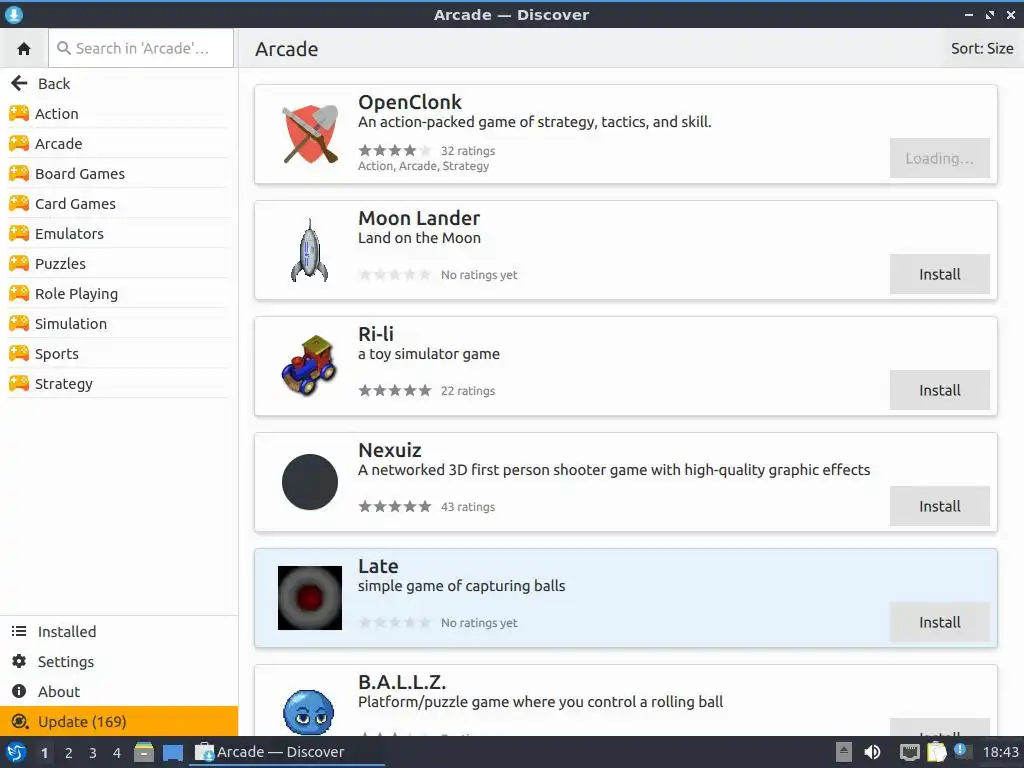Screen dimensions: 1024x768
Task: Click the Nexuiz dark circle icon
Action: pyautogui.click(x=310, y=482)
